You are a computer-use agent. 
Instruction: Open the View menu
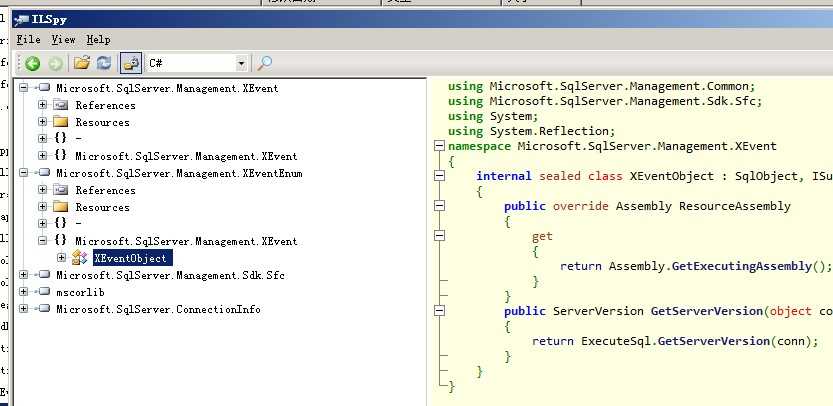pos(63,39)
